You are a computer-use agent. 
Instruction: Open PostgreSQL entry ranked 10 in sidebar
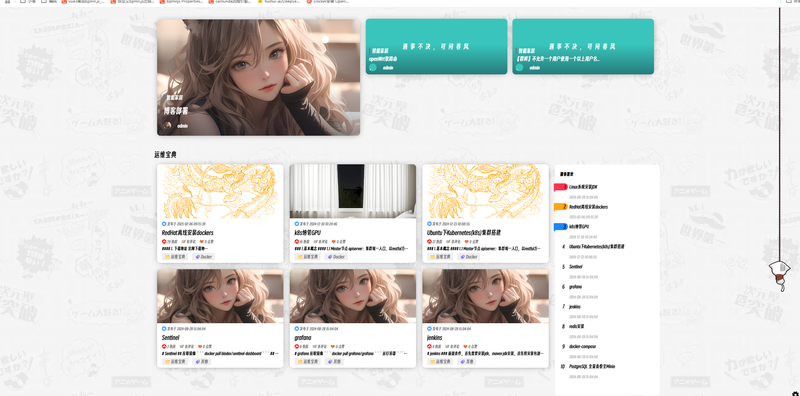[592, 366]
